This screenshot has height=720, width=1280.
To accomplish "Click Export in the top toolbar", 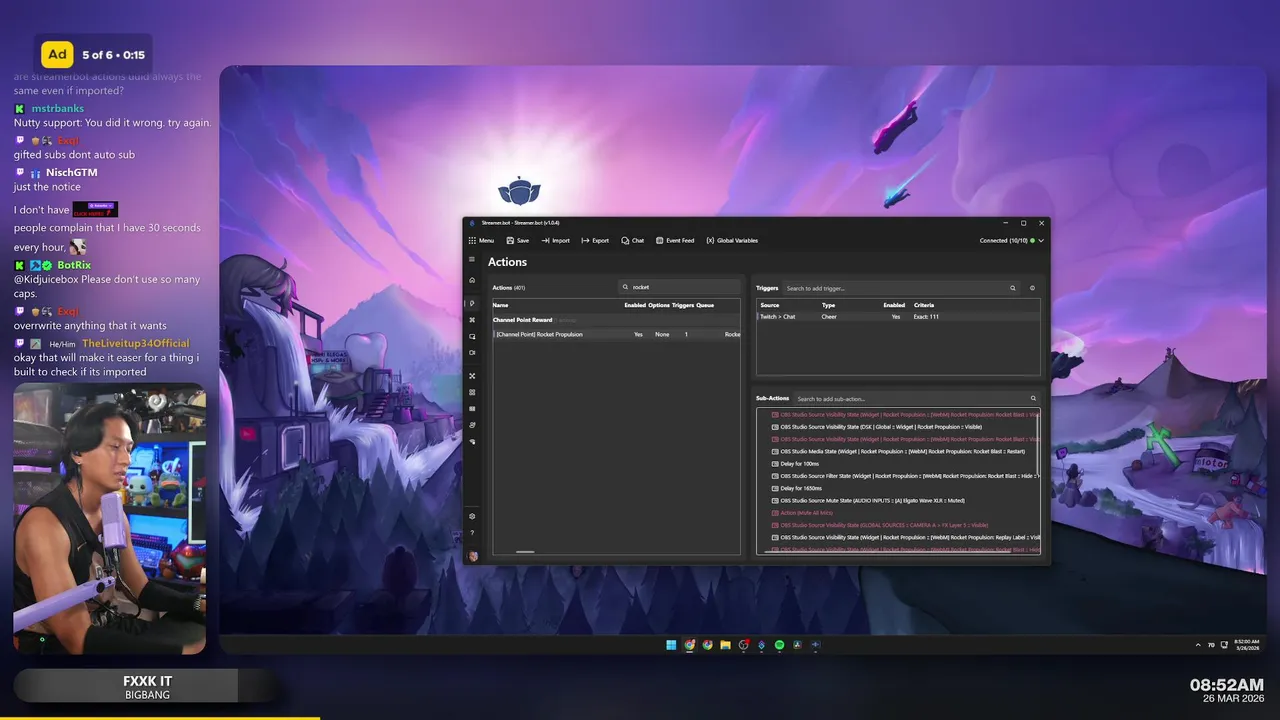I will coord(595,240).
